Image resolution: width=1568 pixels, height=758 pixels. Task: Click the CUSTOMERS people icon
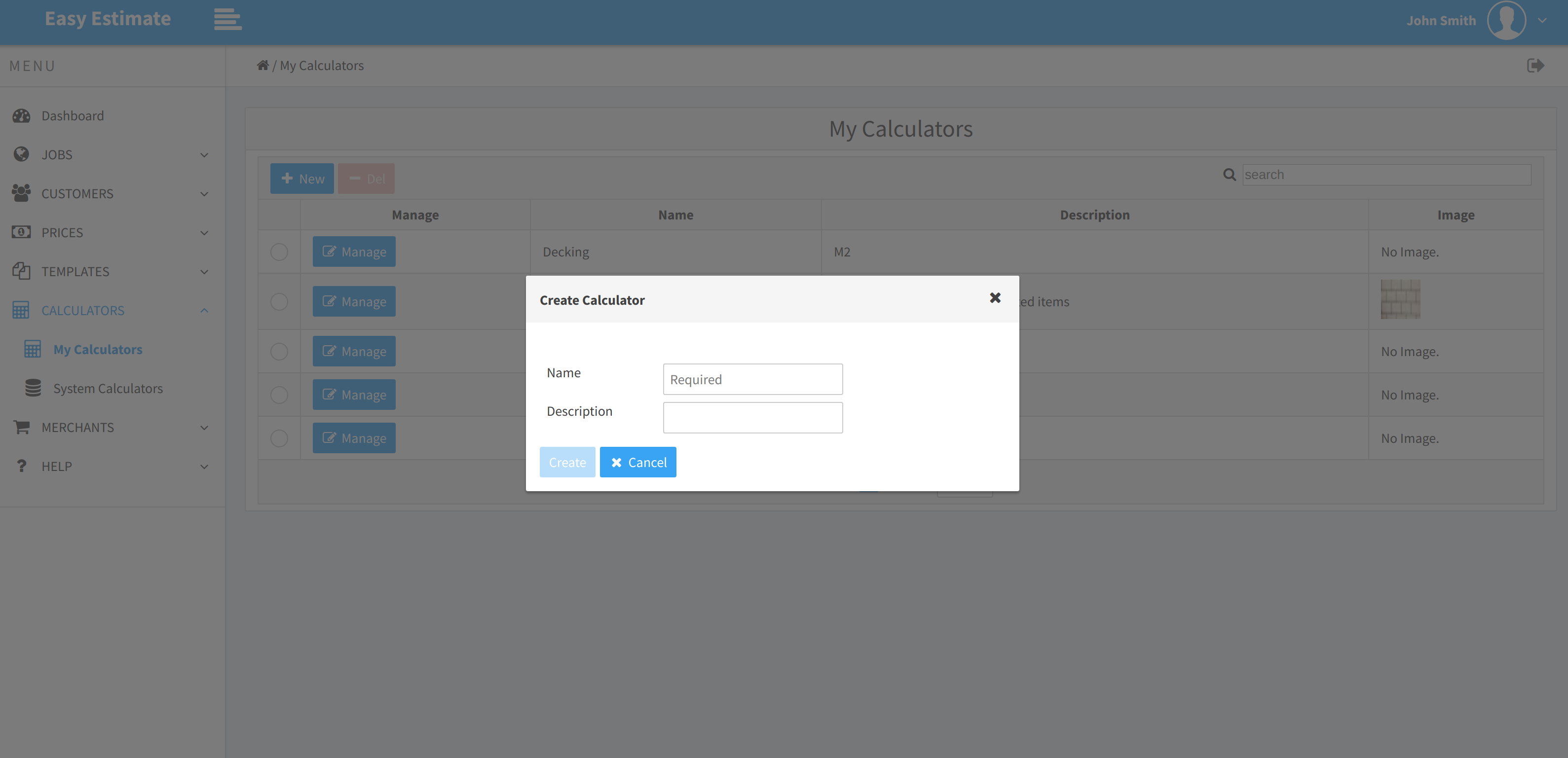21,193
